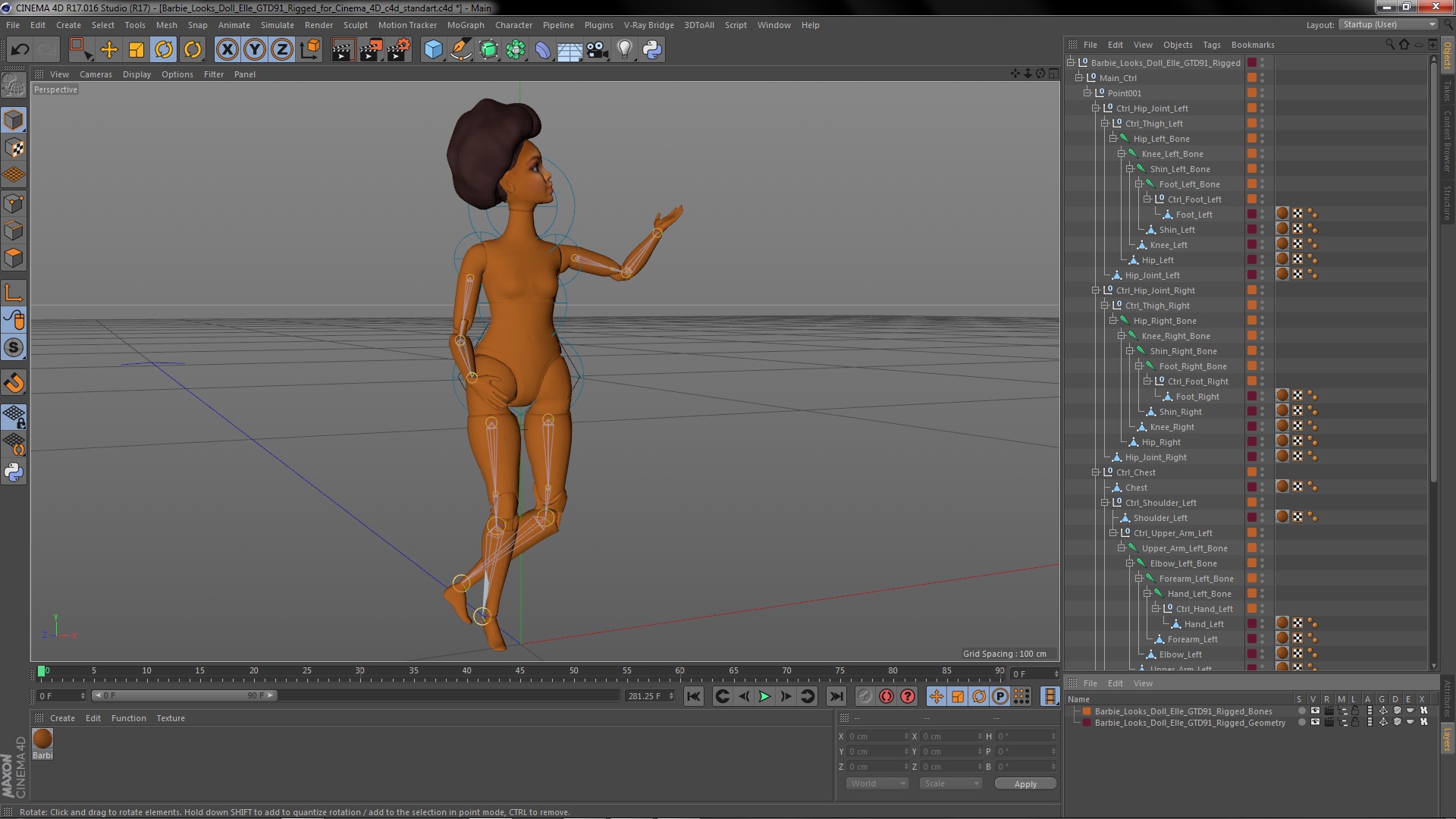Enable Texture mode in left sidebar
Image resolution: width=1456 pixels, height=819 pixels.
pyautogui.click(x=14, y=147)
